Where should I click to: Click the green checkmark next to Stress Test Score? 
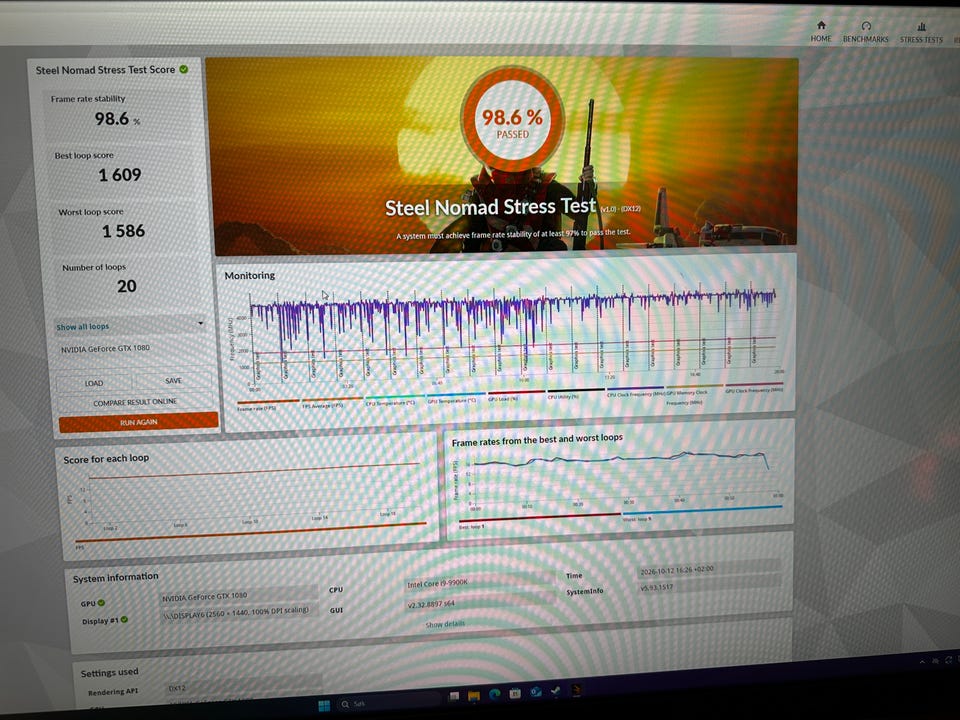pos(184,69)
